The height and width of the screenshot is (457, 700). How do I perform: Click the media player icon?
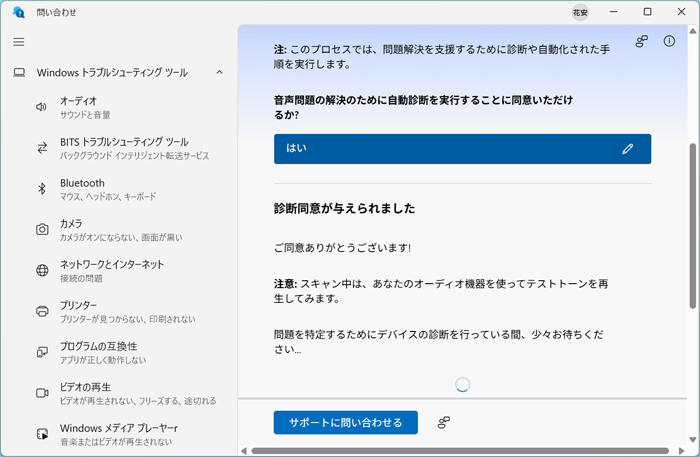[x=42, y=434]
